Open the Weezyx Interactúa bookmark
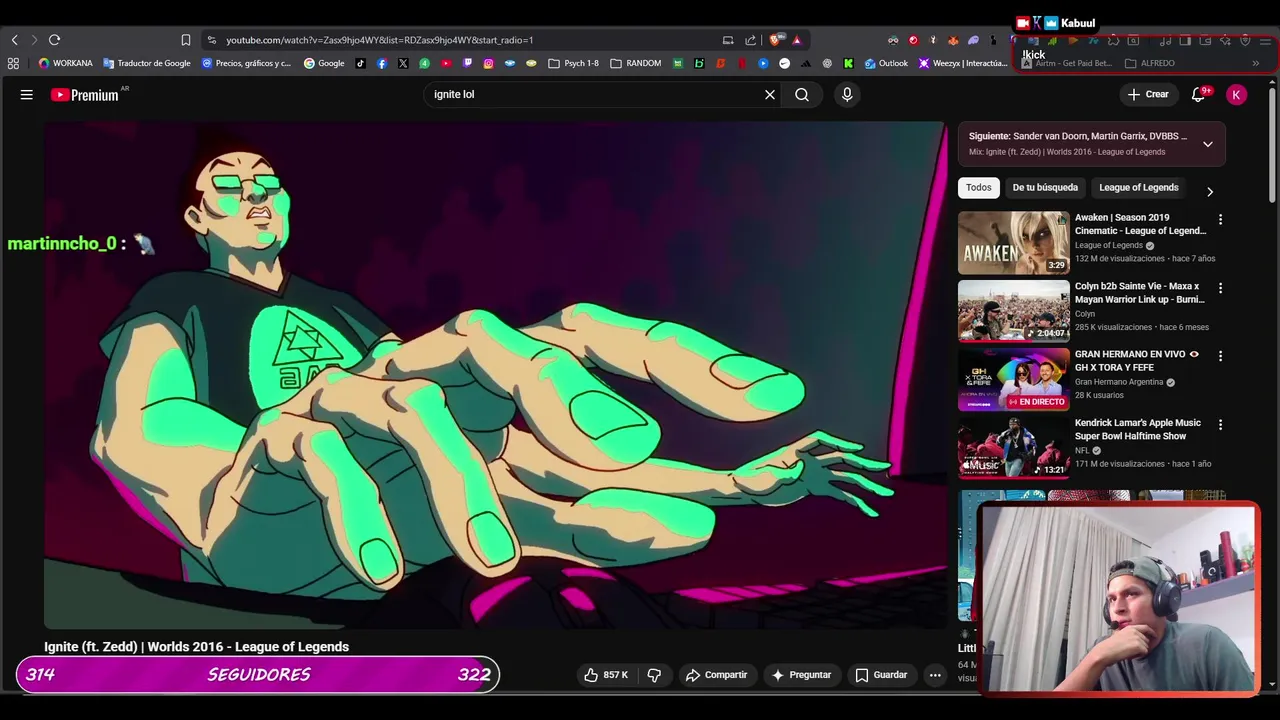This screenshot has width=1280, height=720. coord(963,63)
